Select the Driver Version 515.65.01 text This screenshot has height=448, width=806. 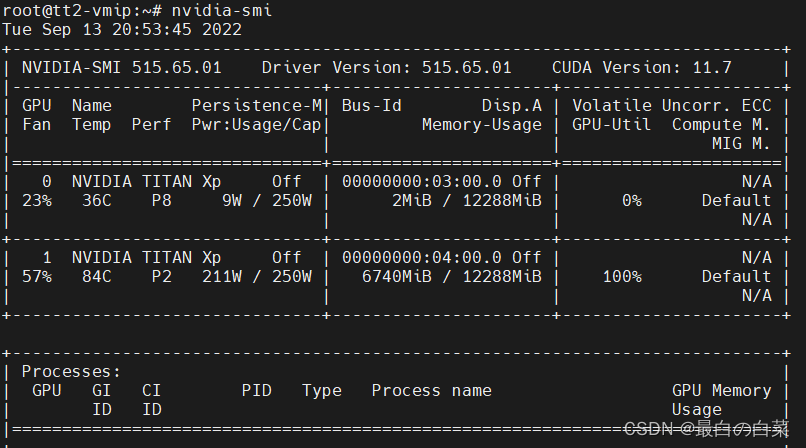click(x=386, y=67)
